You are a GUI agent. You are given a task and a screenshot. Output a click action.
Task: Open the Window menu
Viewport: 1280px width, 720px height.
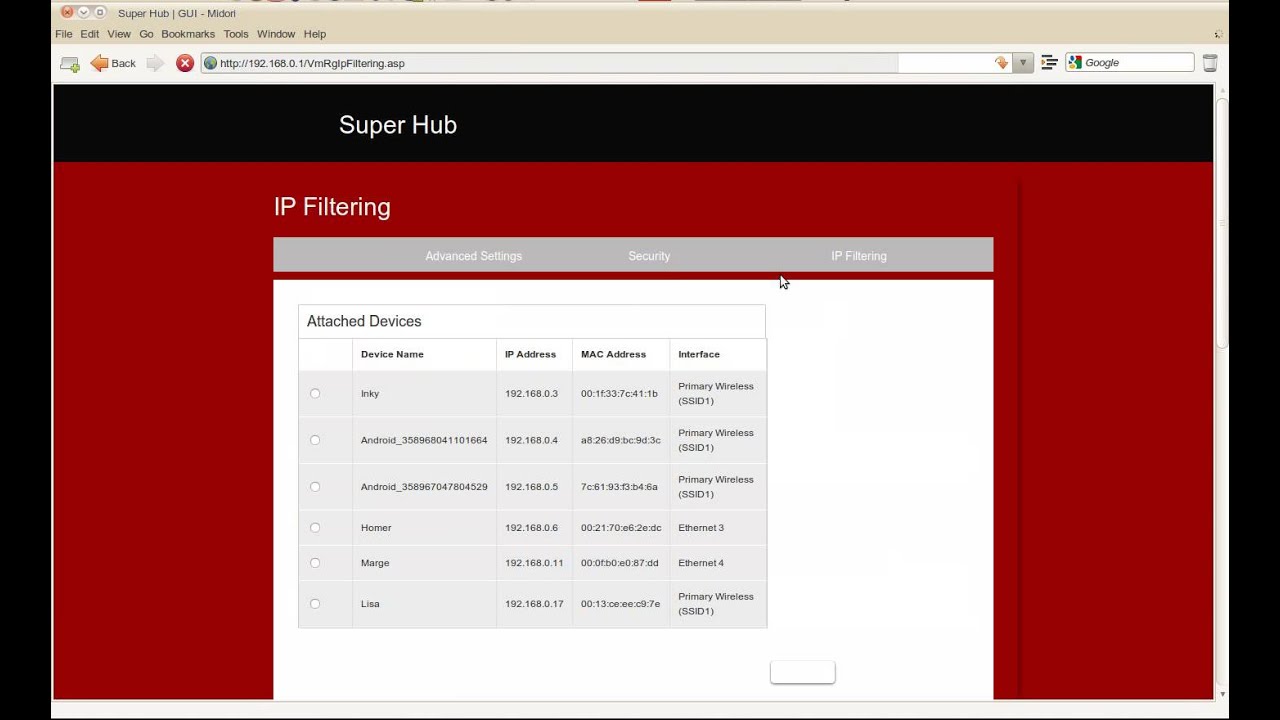point(276,34)
